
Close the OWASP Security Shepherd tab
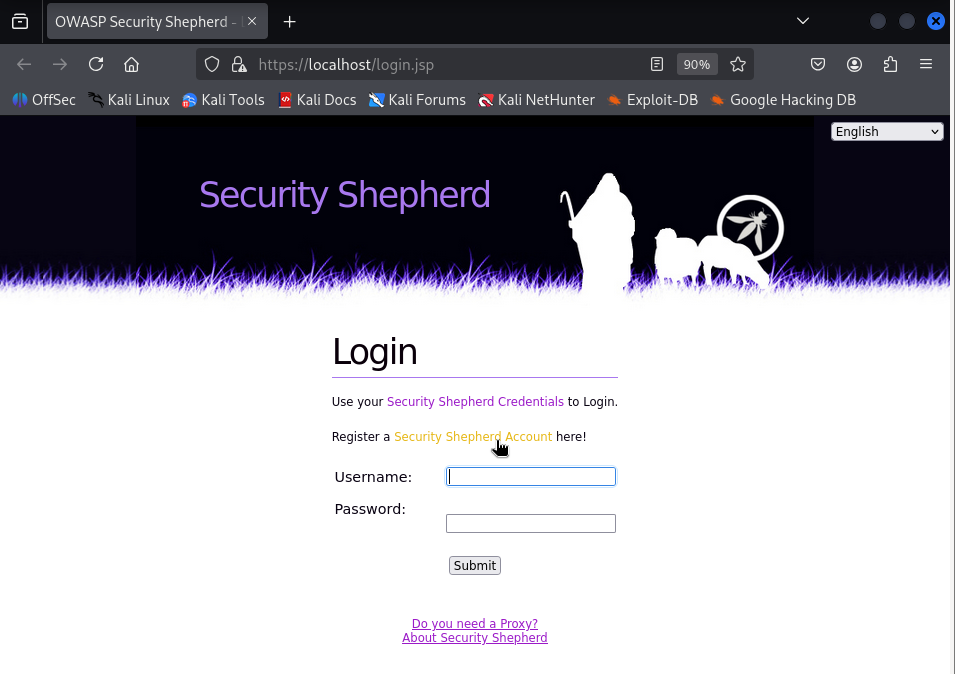(x=252, y=21)
